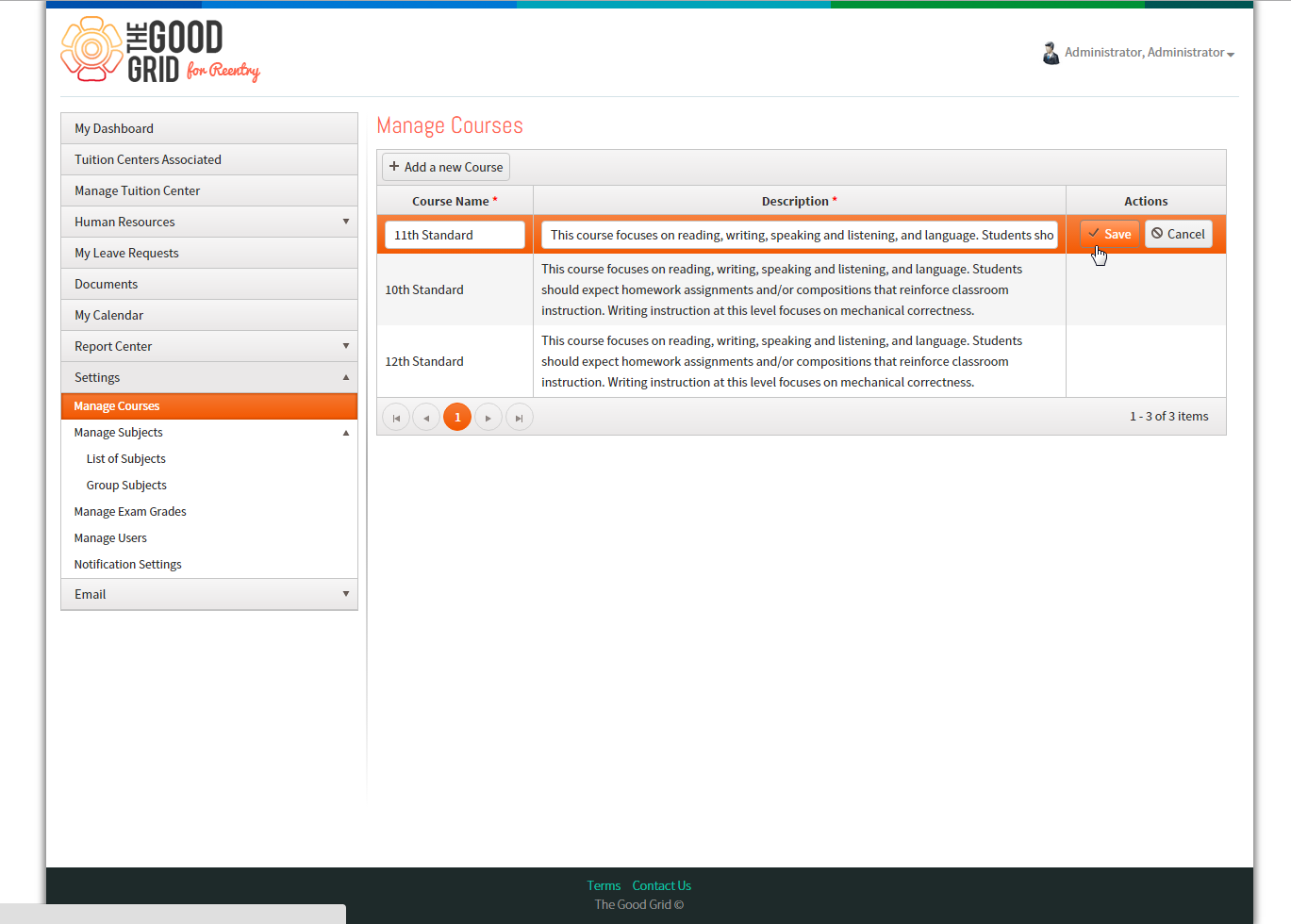This screenshot has height=924, width=1291.
Task: Collapse the Settings menu
Action: [209, 377]
